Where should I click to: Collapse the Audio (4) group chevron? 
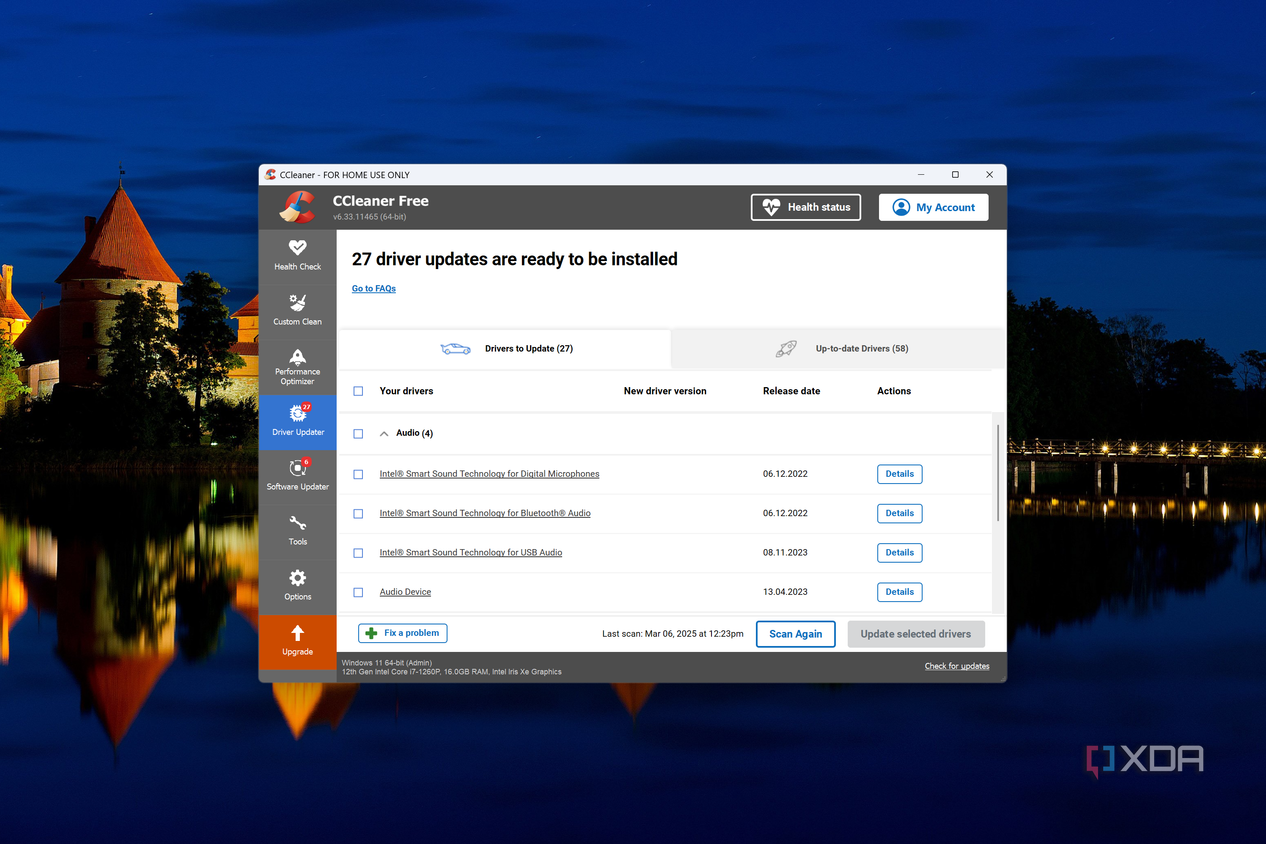384,434
